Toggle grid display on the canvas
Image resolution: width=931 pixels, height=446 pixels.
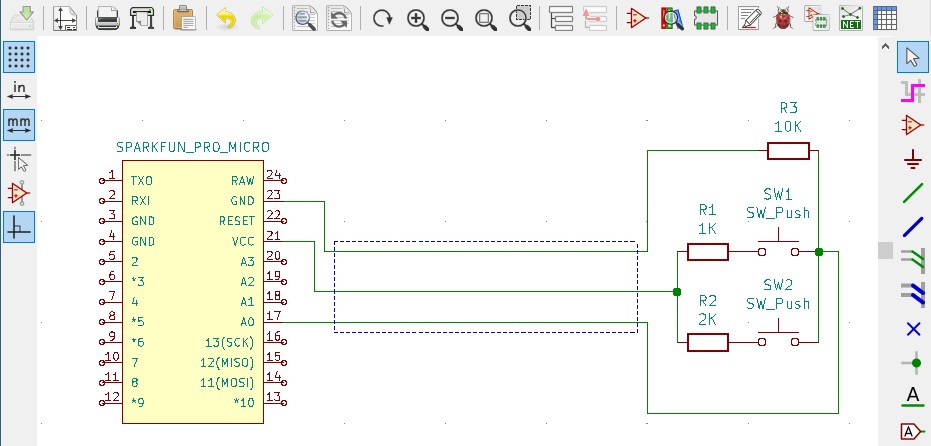point(19,57)
